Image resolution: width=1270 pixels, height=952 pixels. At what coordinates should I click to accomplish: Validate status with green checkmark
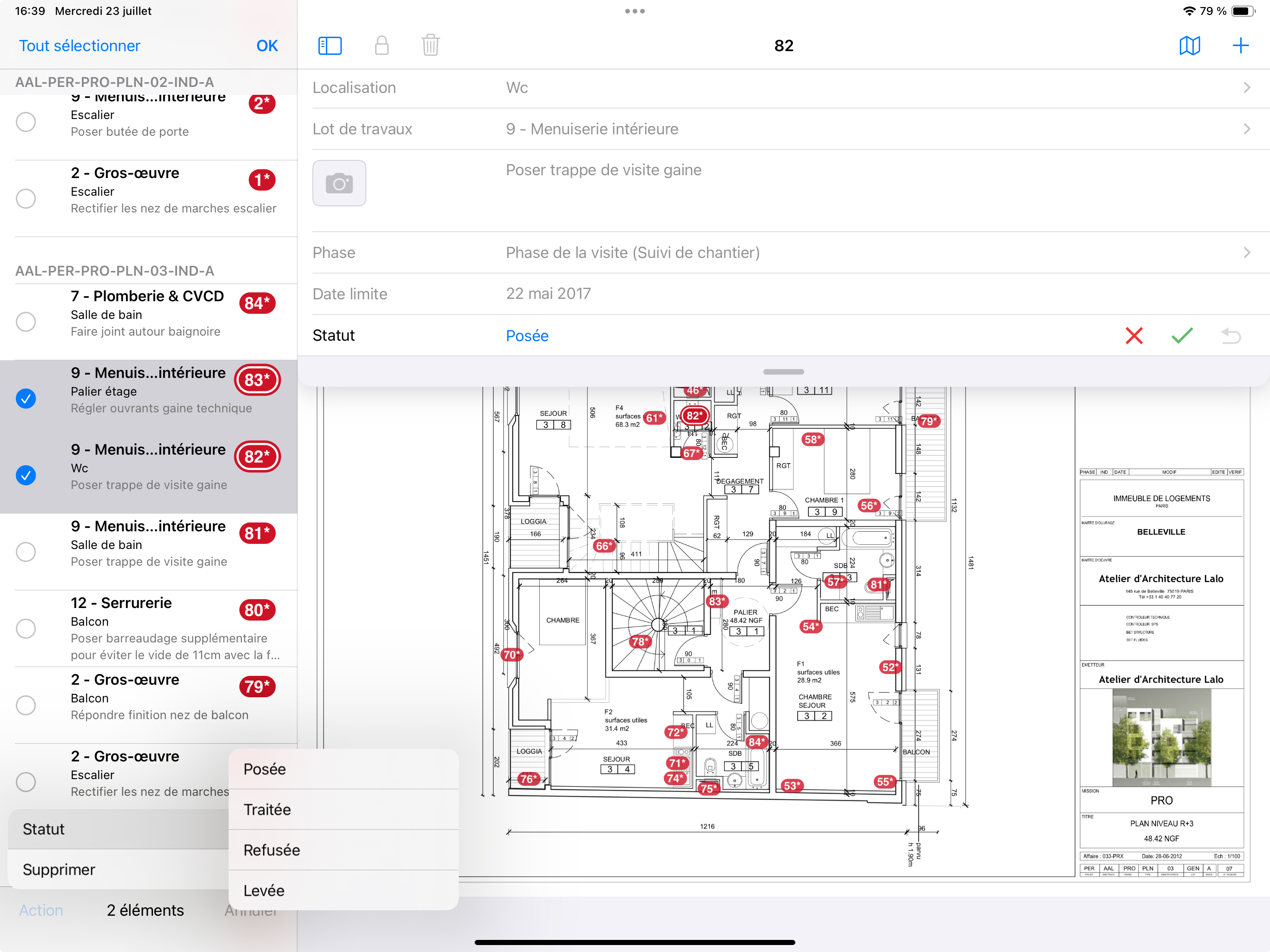pos(1182,335)
